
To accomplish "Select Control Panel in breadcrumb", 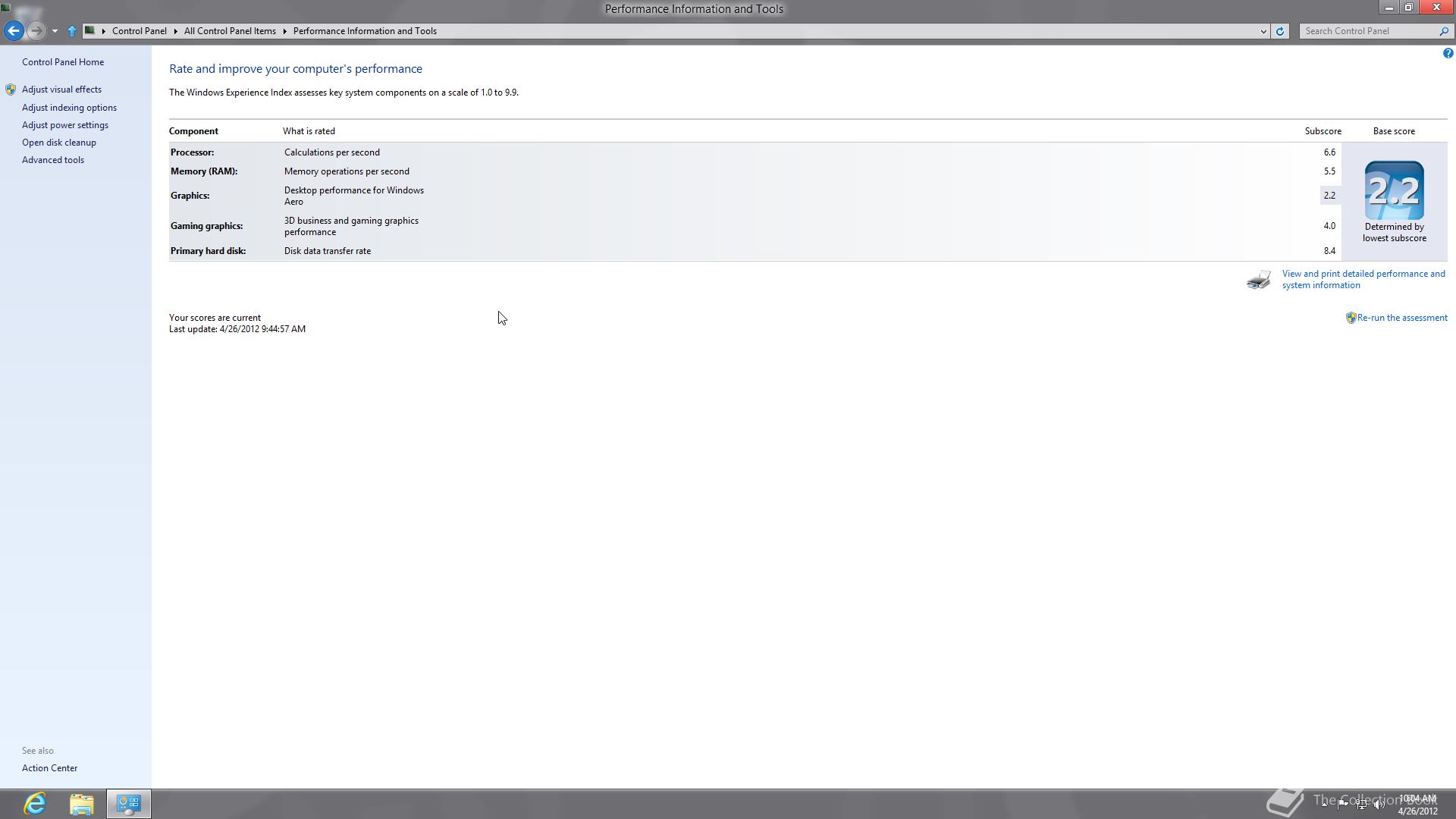I will click(140, 31).
